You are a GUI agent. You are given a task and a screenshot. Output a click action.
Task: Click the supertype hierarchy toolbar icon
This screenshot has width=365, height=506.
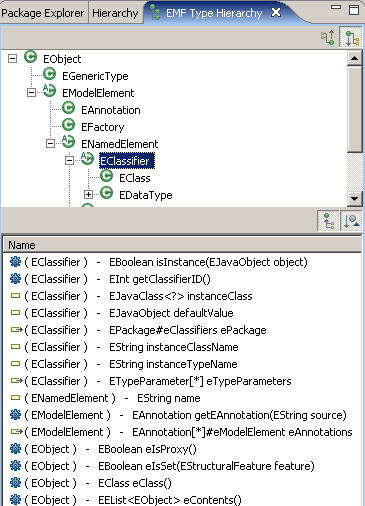[327, 38]
